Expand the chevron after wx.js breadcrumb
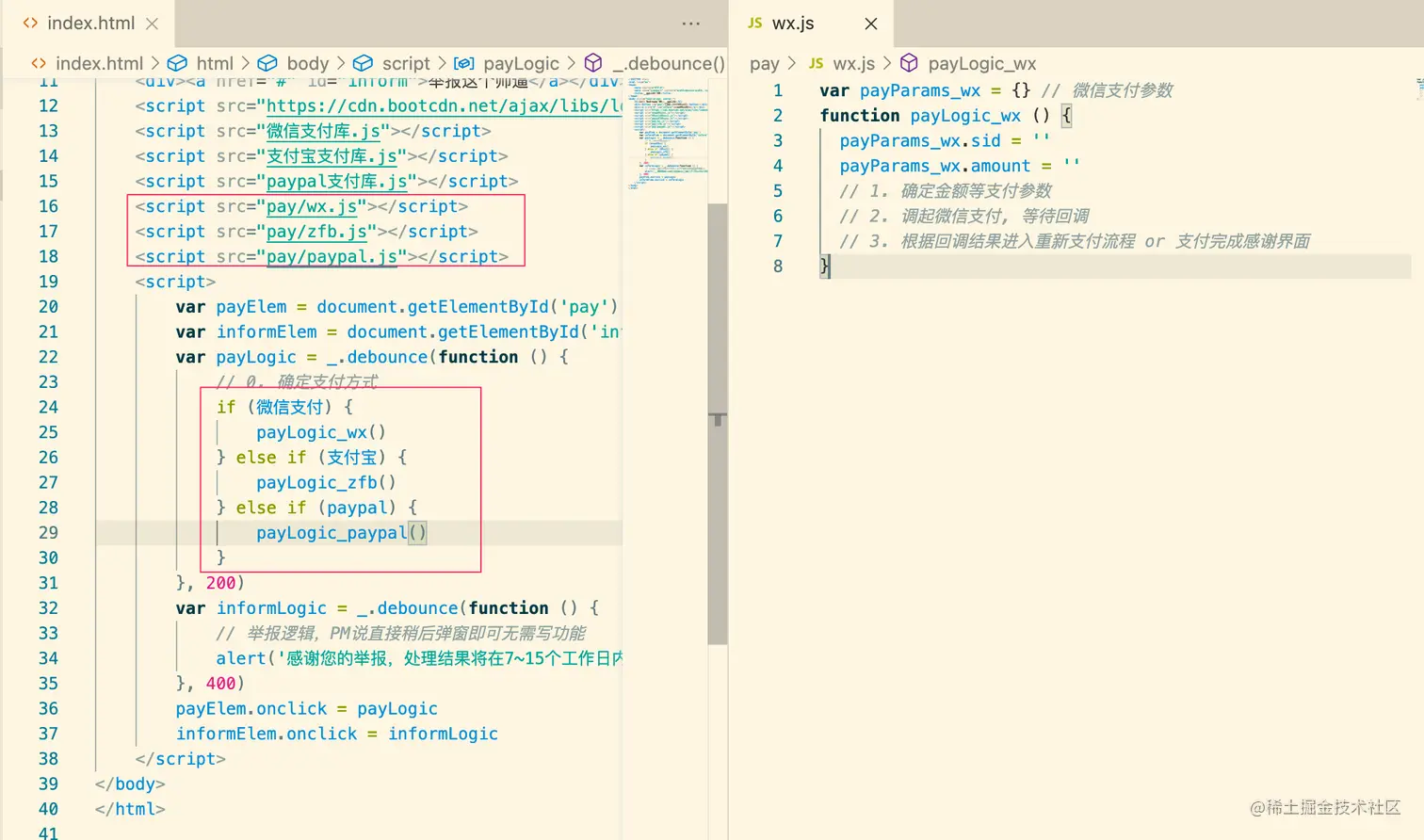The image size is (1424, 840). click(x=887, y=63)
